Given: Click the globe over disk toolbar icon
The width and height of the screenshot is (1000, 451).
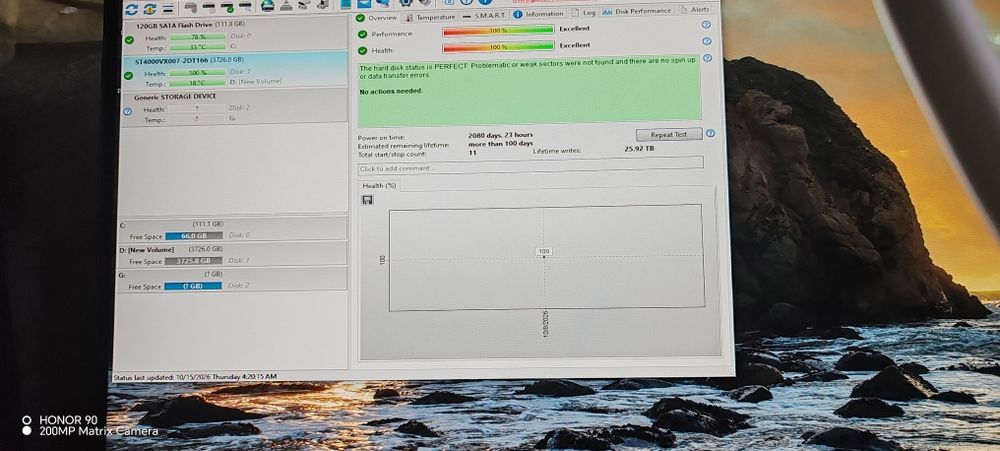Looking at the screenshot, I should coord(268,6).
